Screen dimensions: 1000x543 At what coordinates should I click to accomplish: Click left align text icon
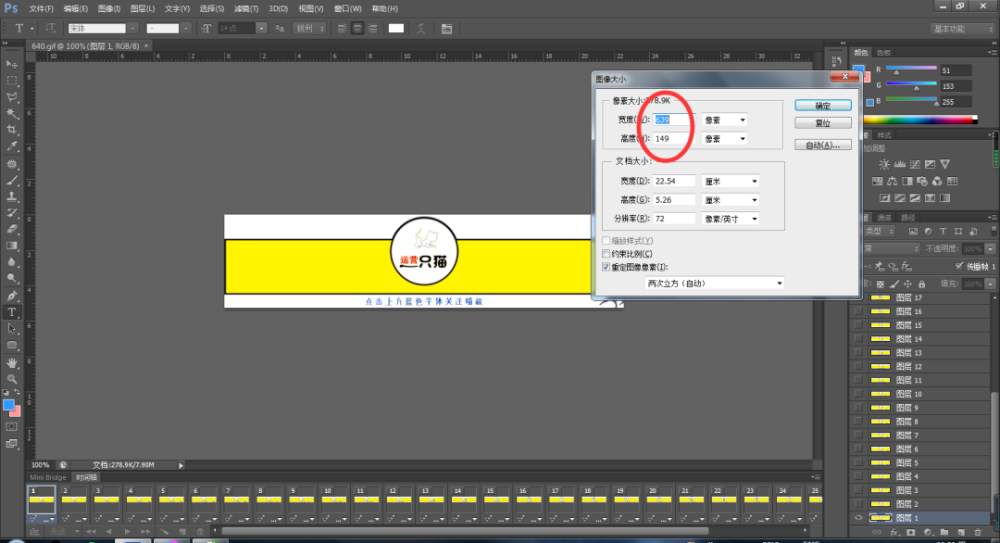click(342, 28)
